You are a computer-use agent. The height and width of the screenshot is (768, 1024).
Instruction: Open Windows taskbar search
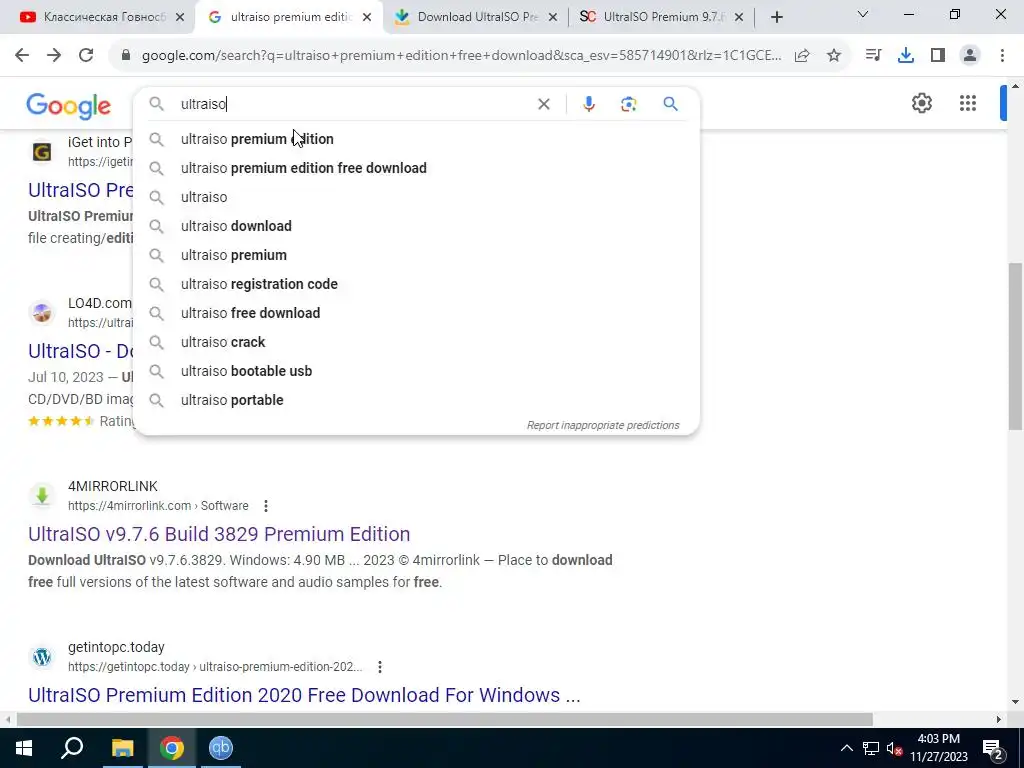[x=72, y=748]
